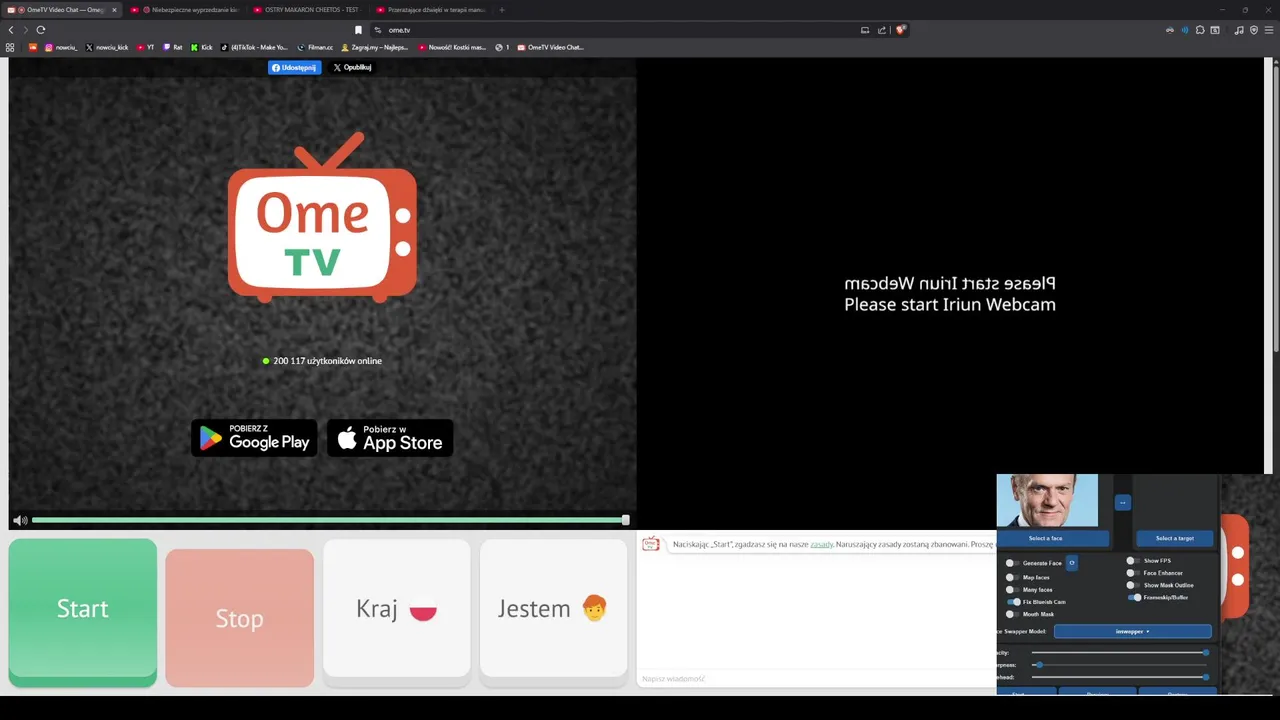Click the share page icon in address bar
The width and height of the screenshot is (1280, 720).
[x=882, y=30]
